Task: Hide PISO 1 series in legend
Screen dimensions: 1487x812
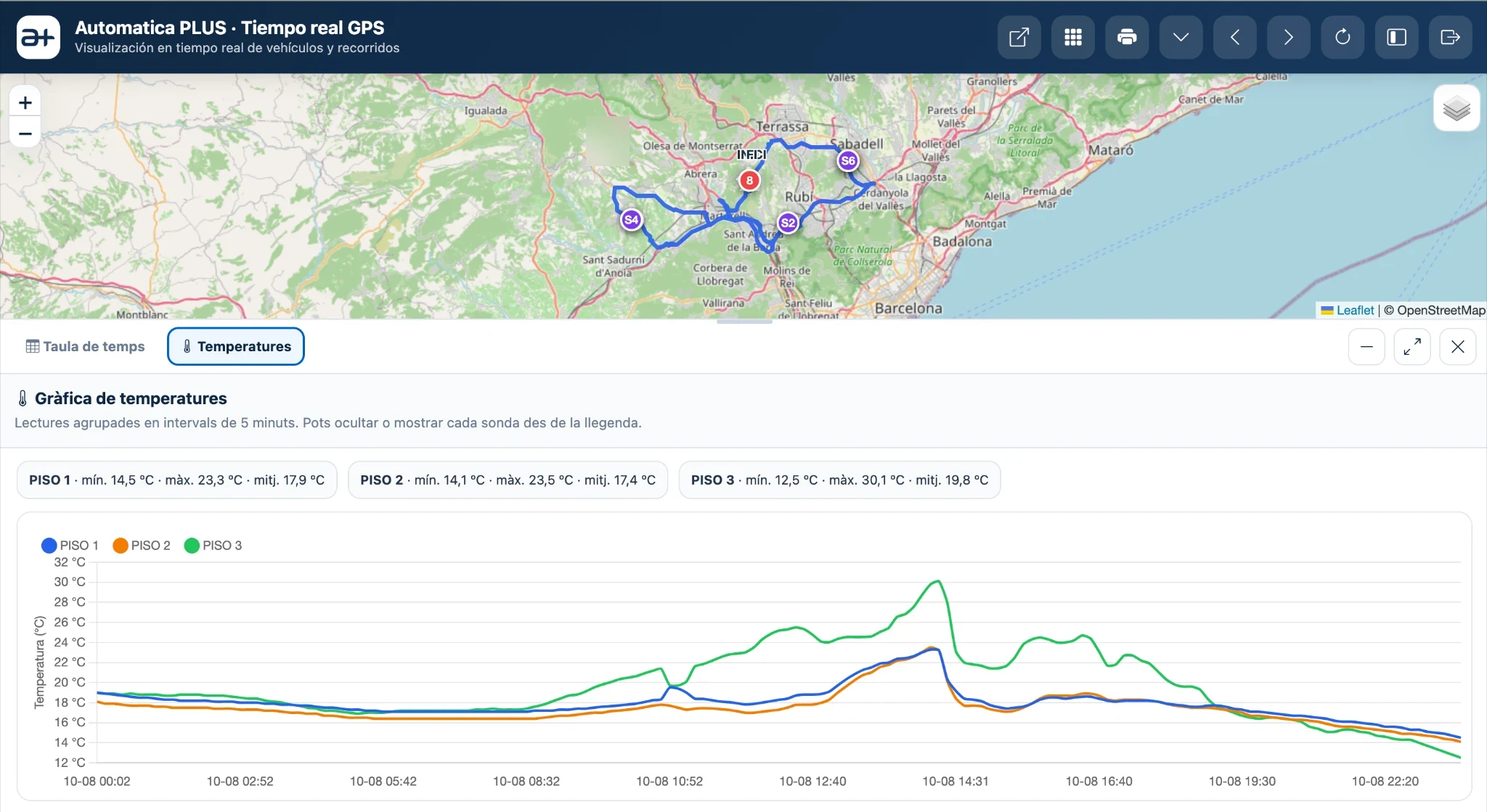Action: 70,545
